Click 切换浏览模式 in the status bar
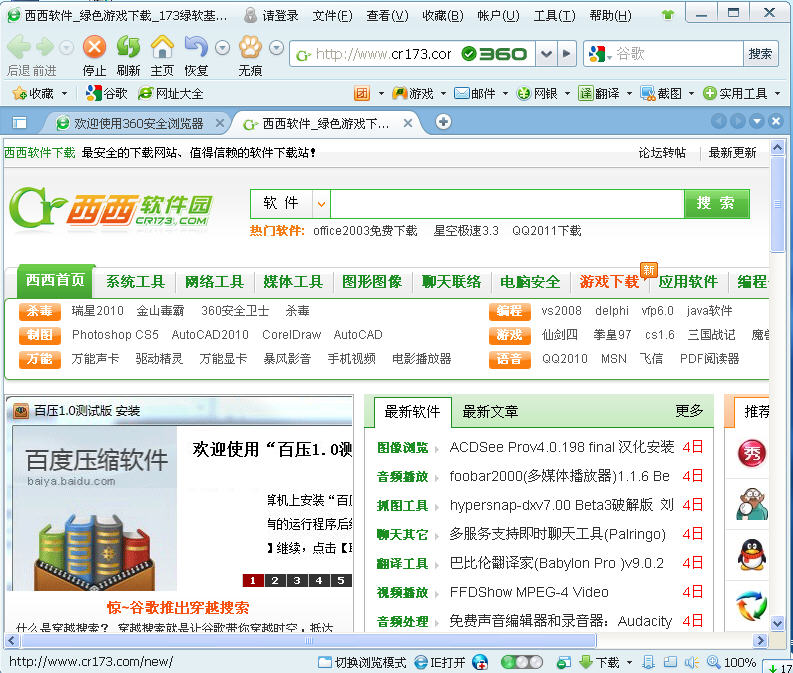The width and height of the screenshot is (793, 673). [x=362, y=662]
